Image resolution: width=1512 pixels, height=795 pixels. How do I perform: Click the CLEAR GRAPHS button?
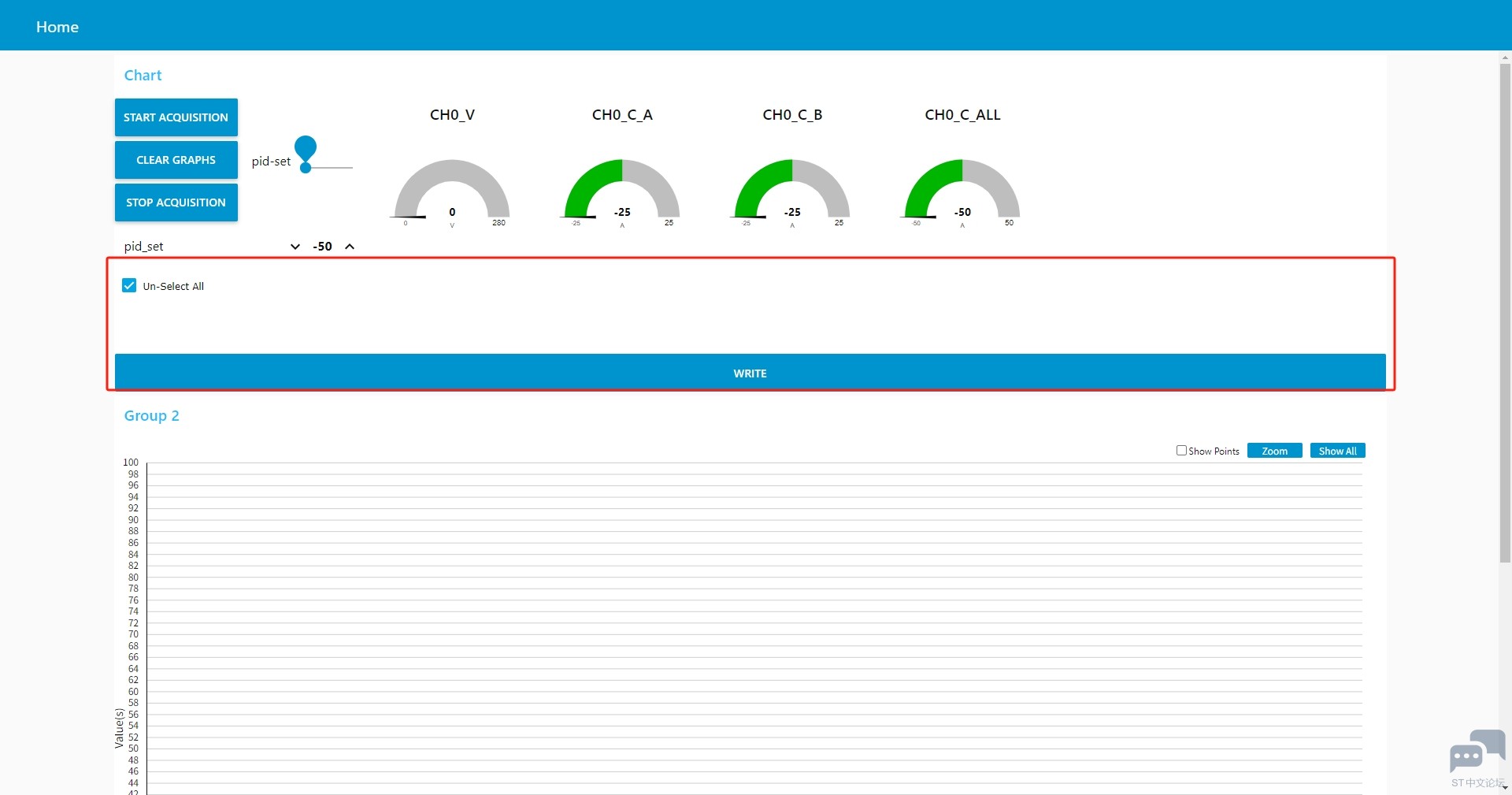pyautogui.click(x=176, y=160)
